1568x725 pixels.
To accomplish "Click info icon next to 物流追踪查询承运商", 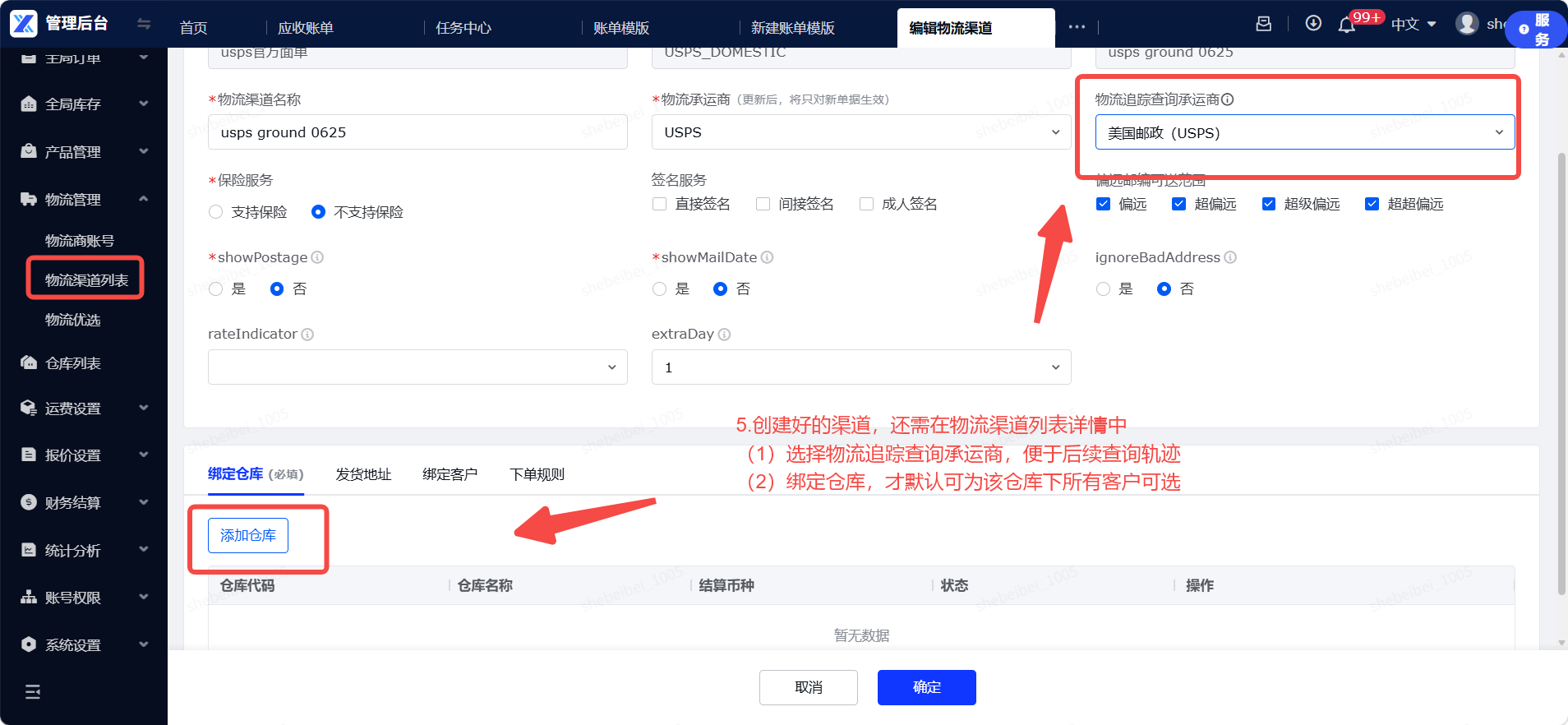I will 1227,99.
